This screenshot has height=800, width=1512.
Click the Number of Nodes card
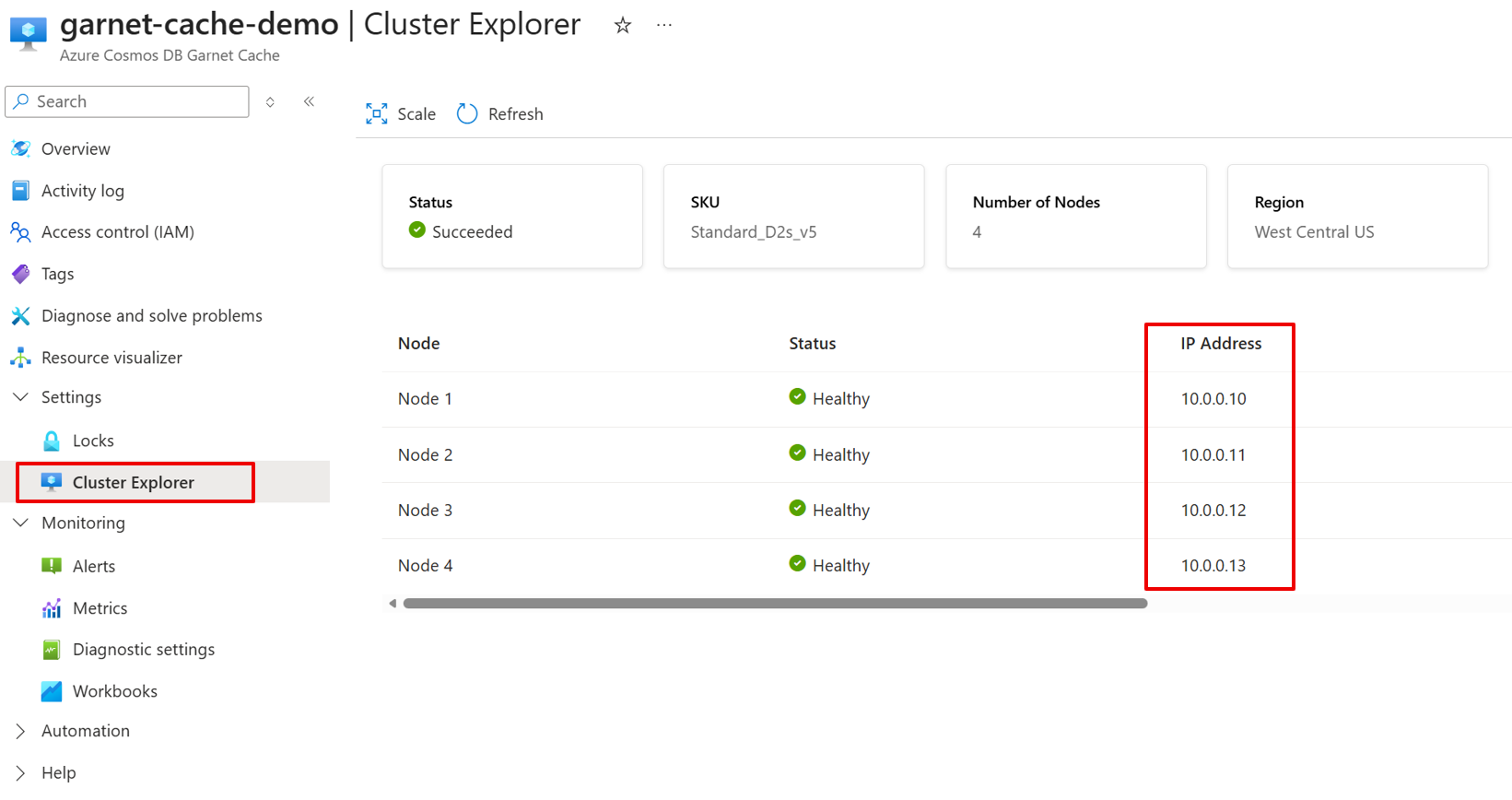click(1076, 217)
